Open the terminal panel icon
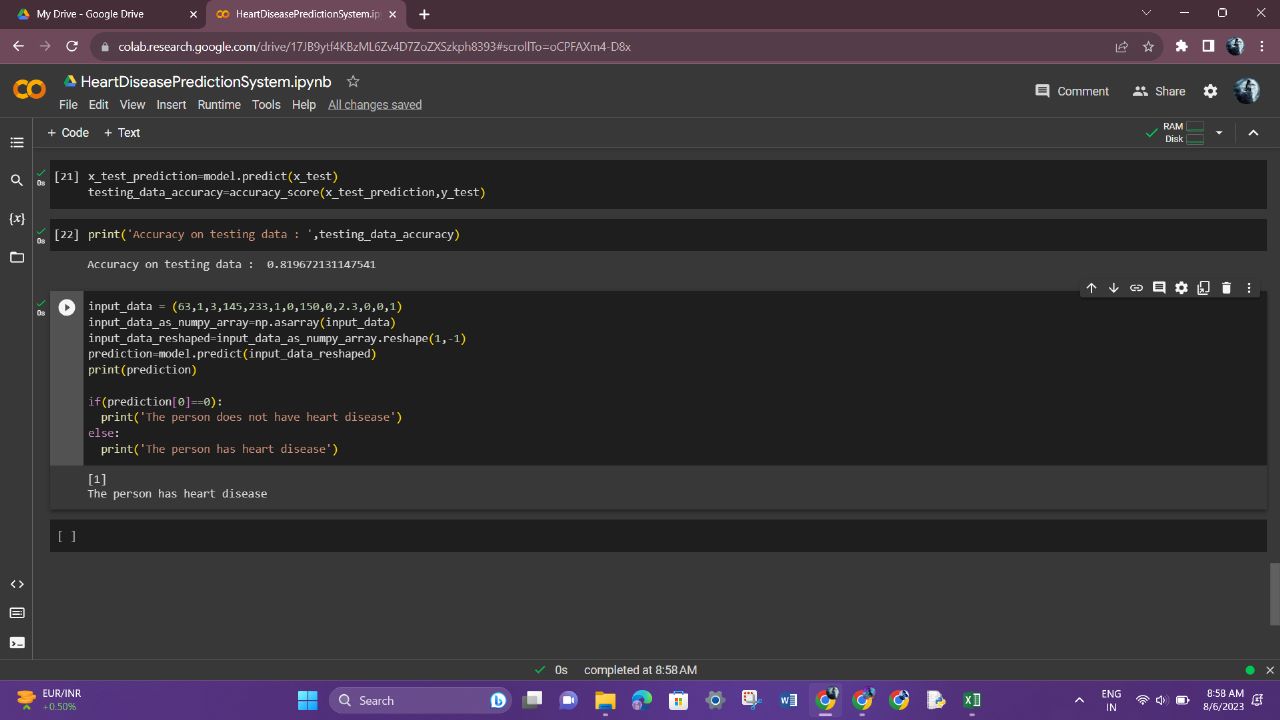Image resolution: width=1280 pixels, height=720 pixels. pos(17,642)
